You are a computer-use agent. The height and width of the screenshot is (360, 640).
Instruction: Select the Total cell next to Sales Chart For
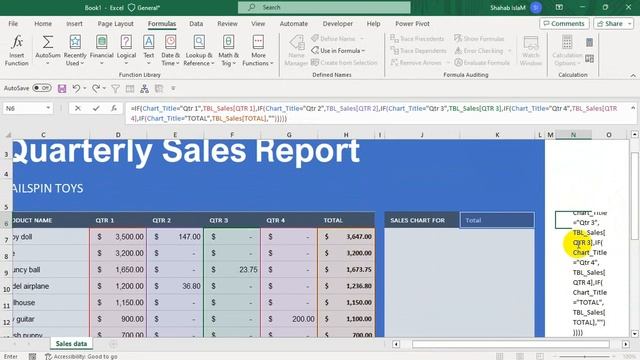[x=497, y=220]
